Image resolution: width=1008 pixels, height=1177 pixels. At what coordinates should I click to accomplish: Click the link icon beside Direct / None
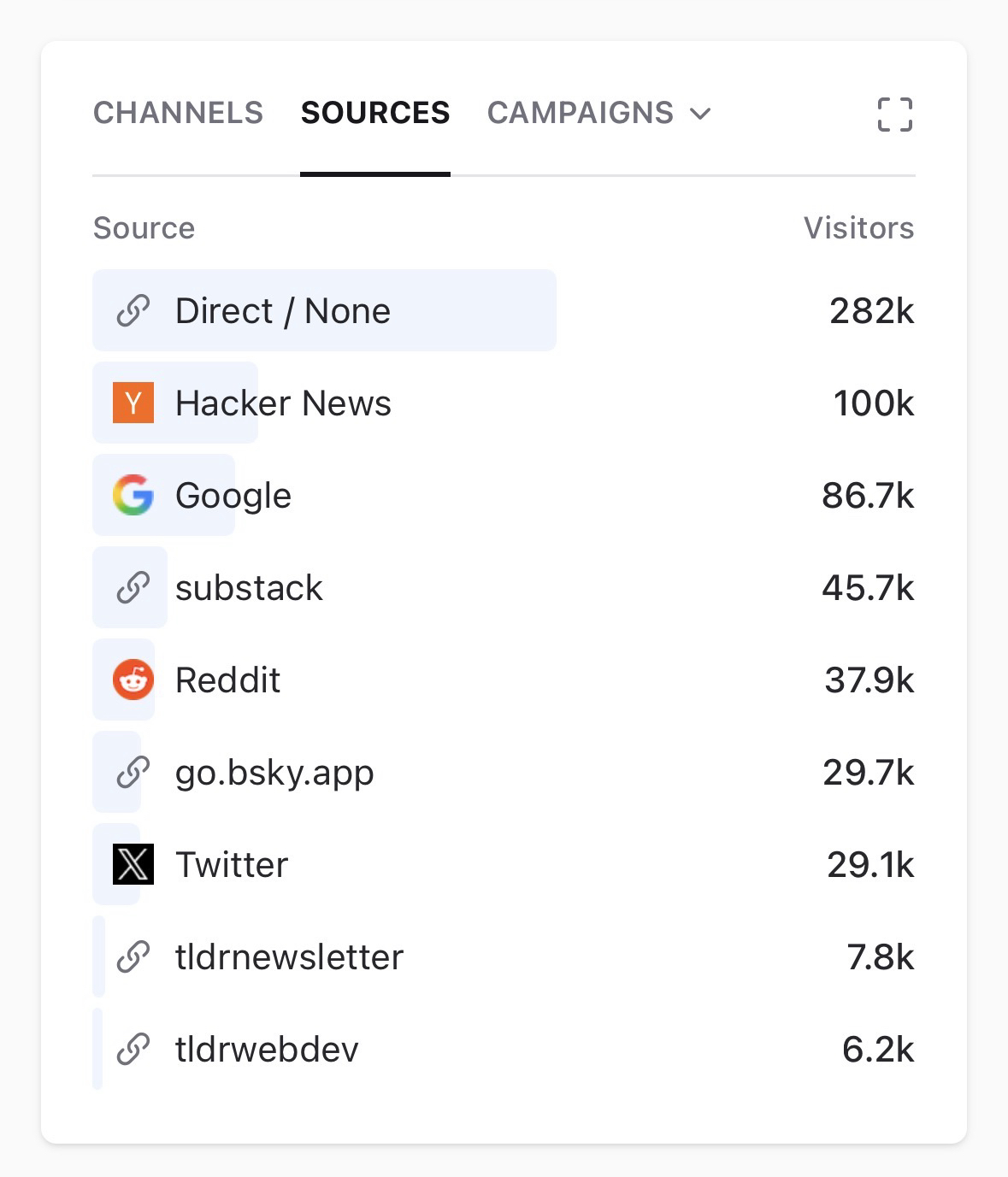coord(133,311)
